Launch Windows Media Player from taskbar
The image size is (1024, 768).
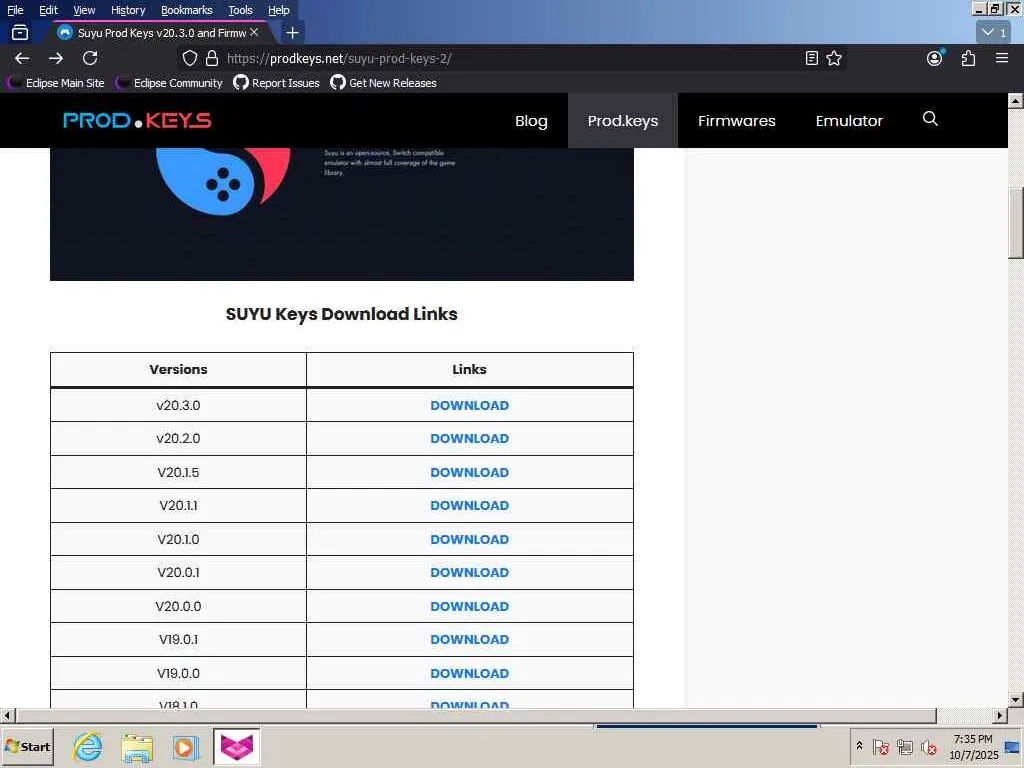(x=185, y=746)
